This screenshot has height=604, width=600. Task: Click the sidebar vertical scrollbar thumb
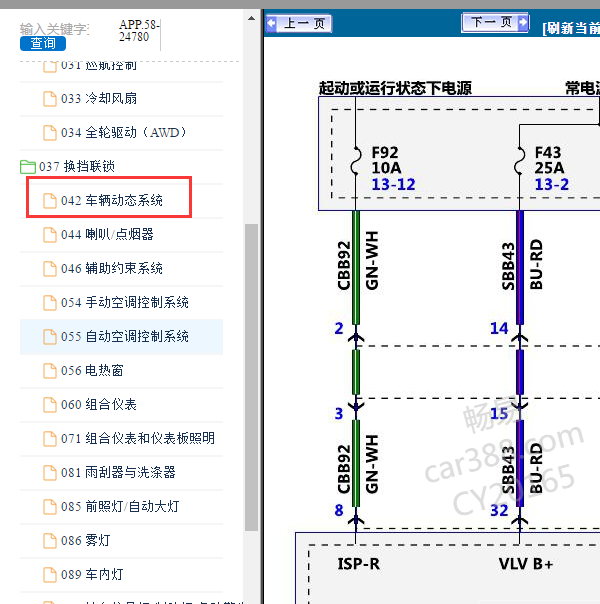251,378
